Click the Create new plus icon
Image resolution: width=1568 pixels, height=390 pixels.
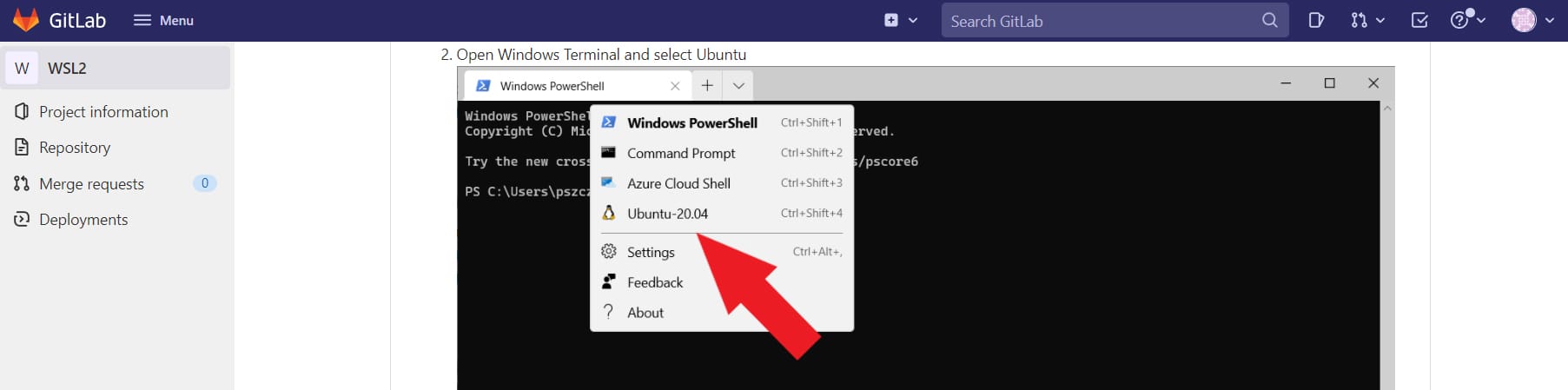point(891,20)
